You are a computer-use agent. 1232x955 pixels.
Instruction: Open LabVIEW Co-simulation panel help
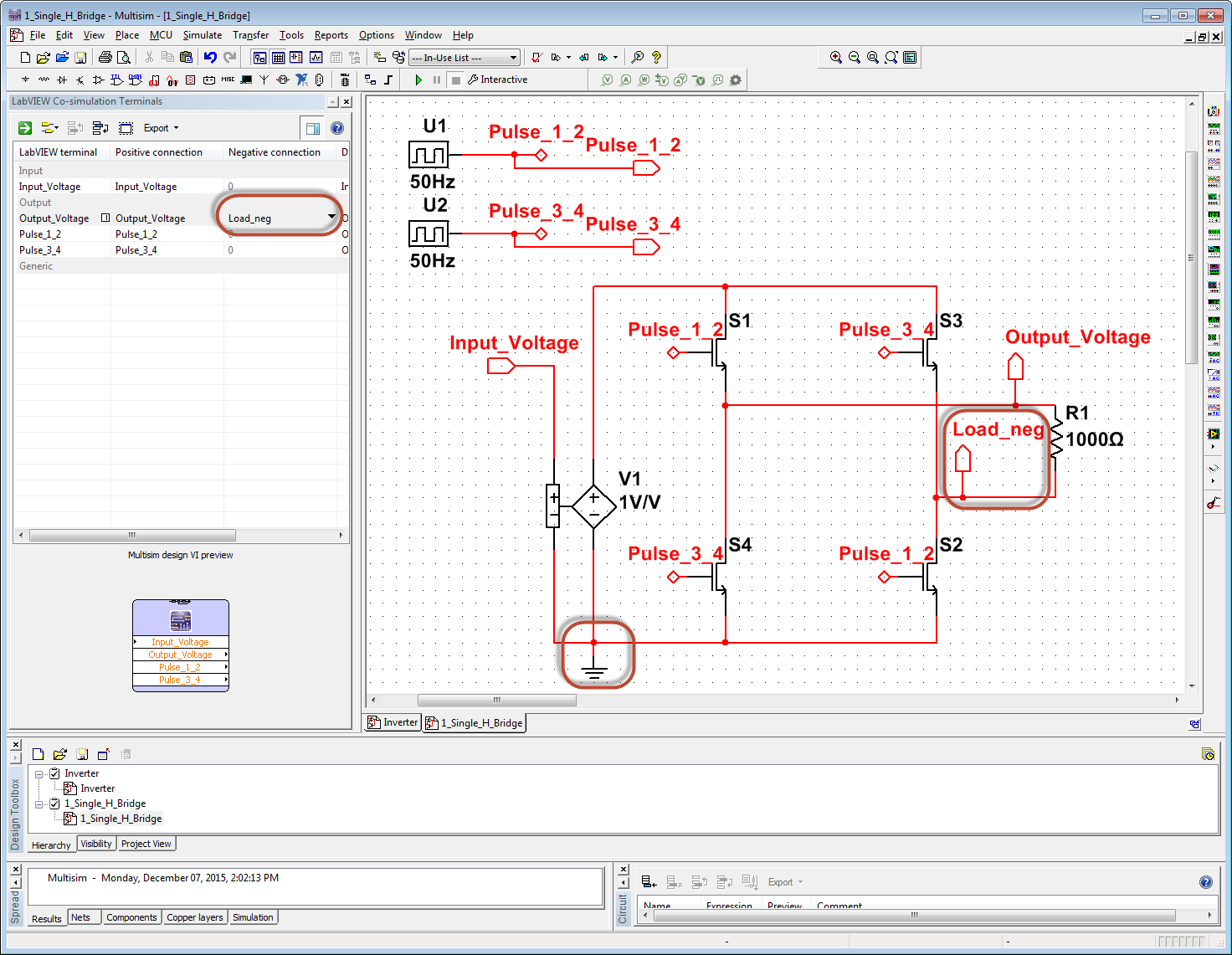point(337,128)
